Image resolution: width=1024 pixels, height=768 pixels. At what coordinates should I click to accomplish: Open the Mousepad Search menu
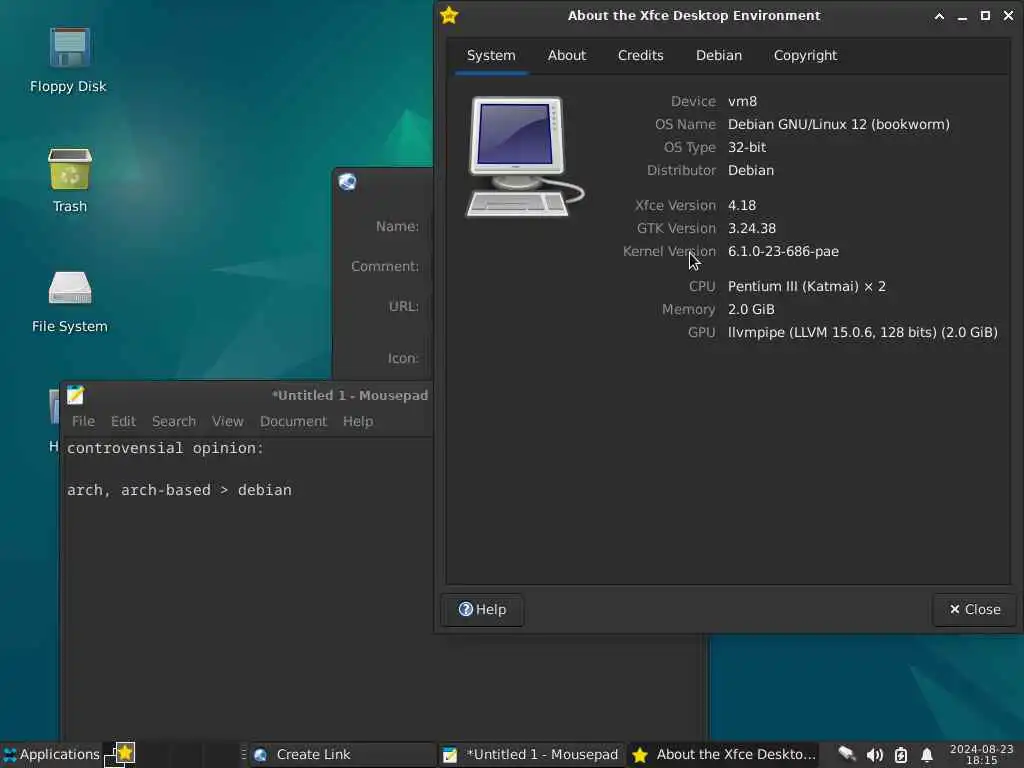pyautogui.click(x=174, y=421)
